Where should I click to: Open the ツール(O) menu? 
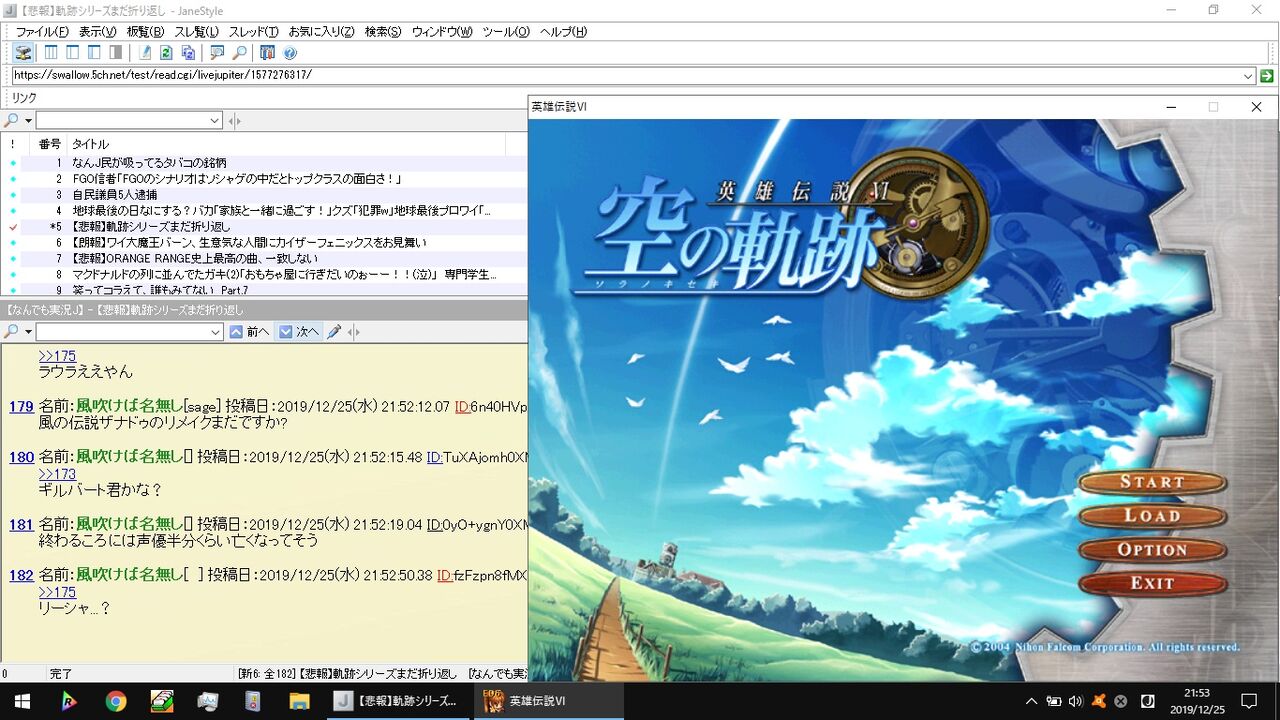coord(506,32)
